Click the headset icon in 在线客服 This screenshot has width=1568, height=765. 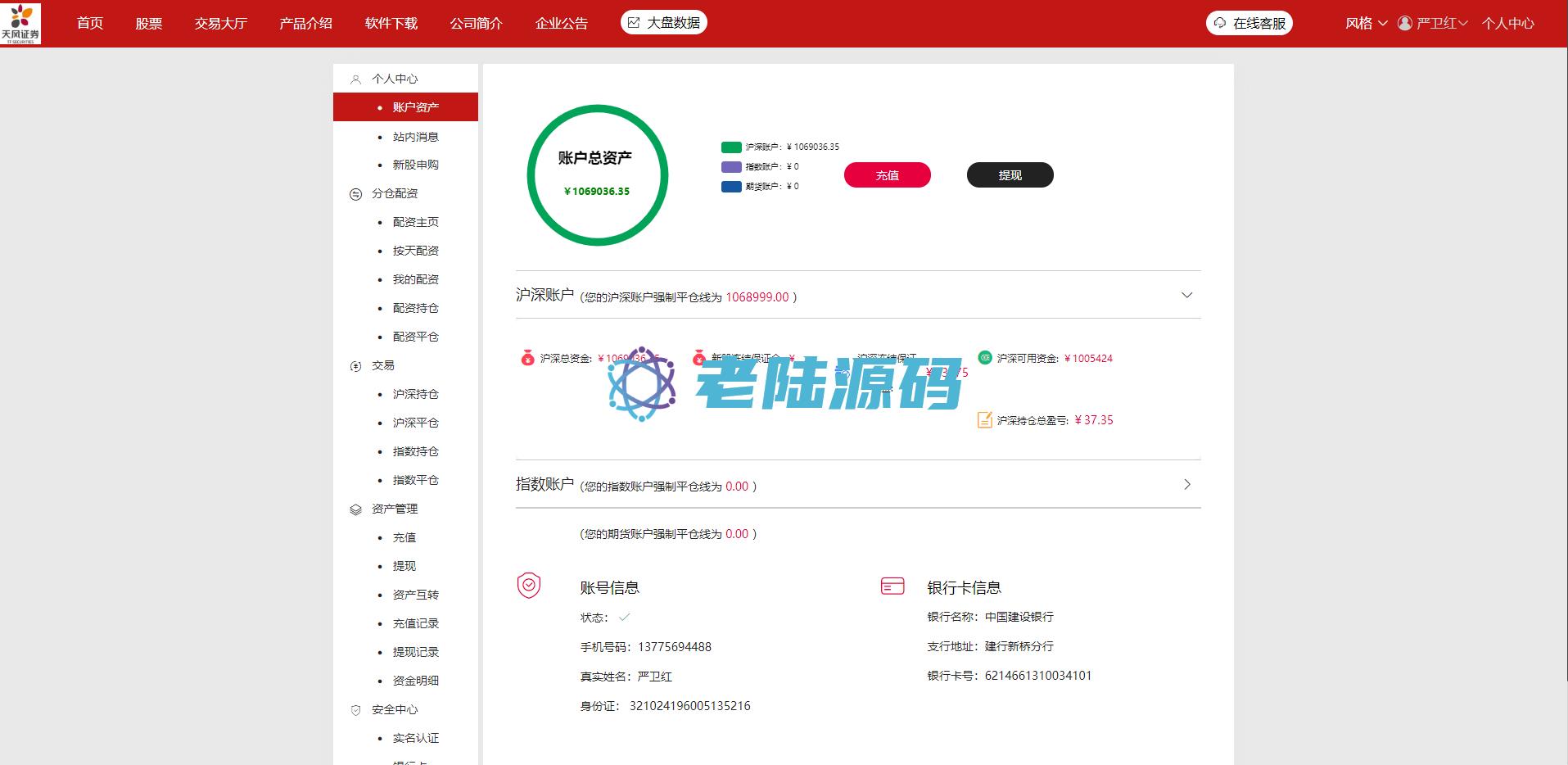(1220, 23)
